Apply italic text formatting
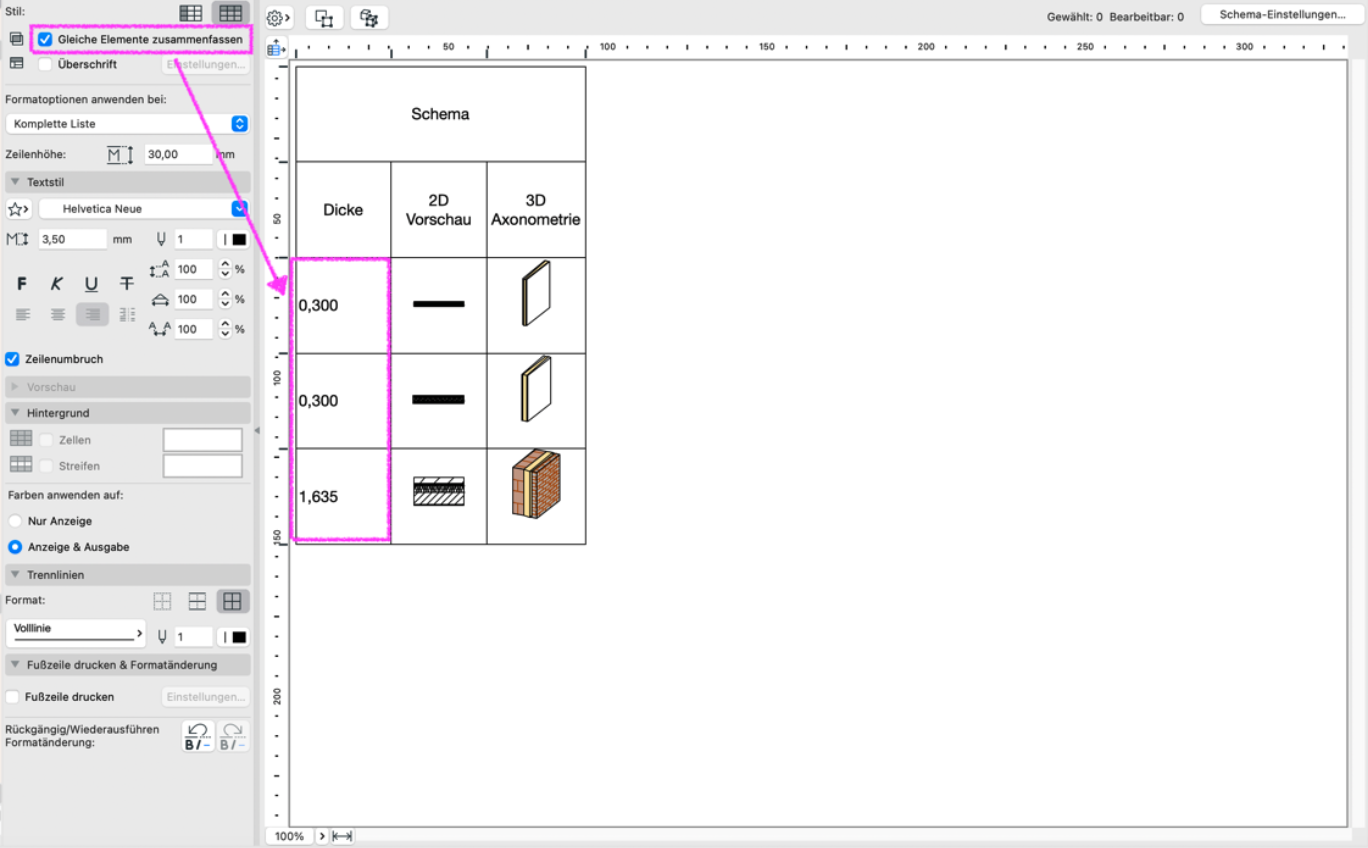Screen dimensions: 1368x848 [57, 284]
